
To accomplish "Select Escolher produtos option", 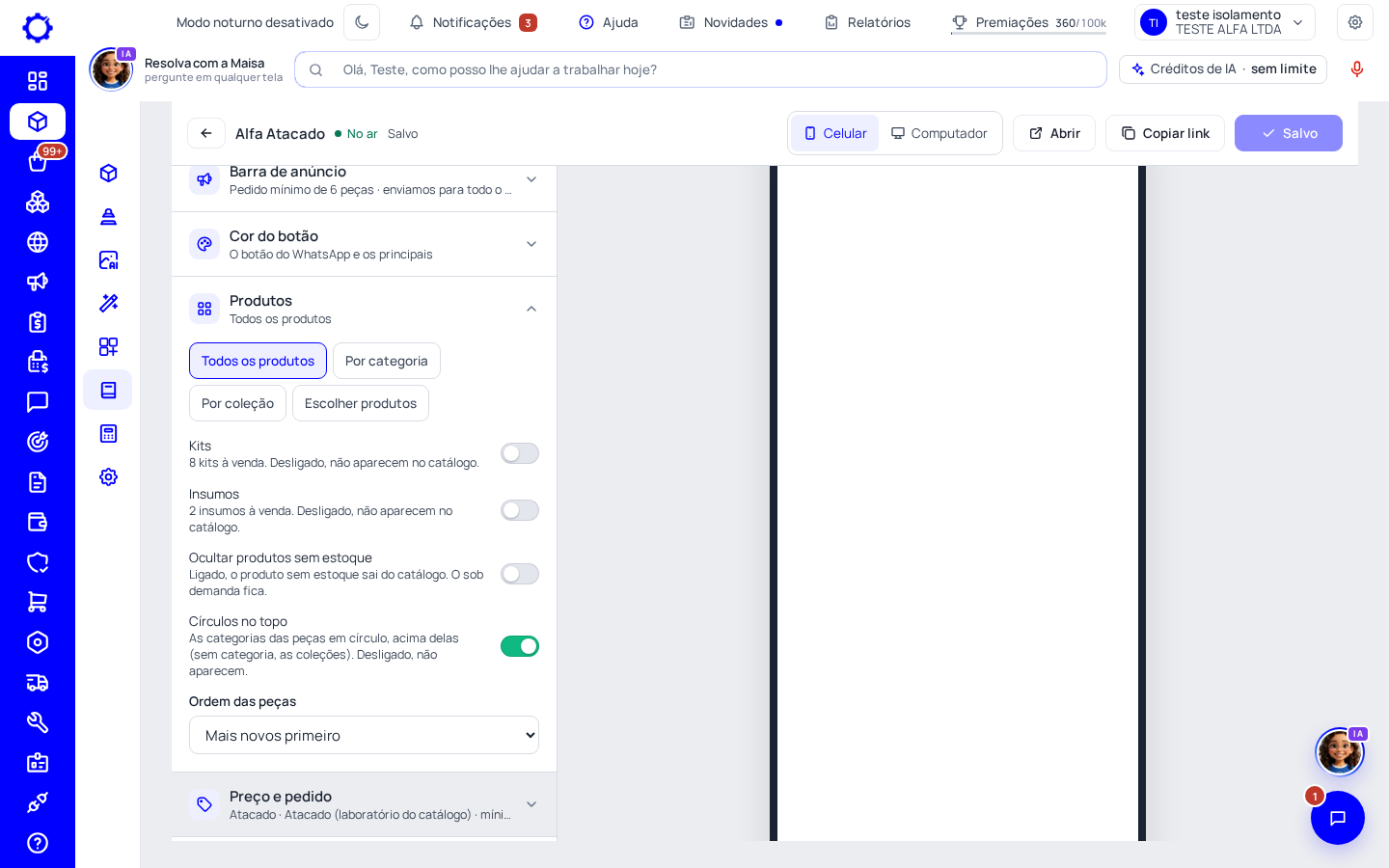I will (361, 403).
